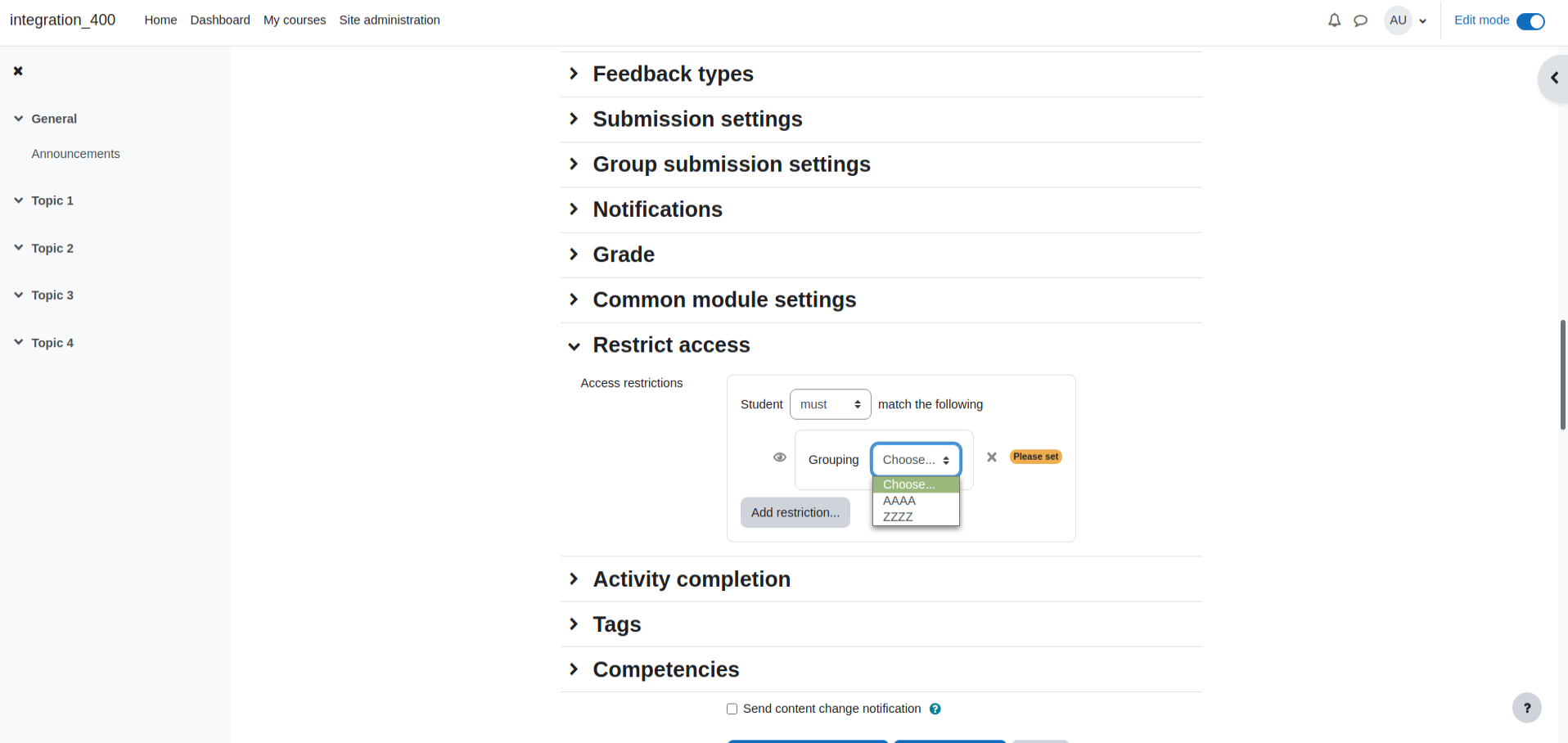Click the page vertical scrollbar
The height and width of the screenshot is (743, 1568).
pos(1563,375)
